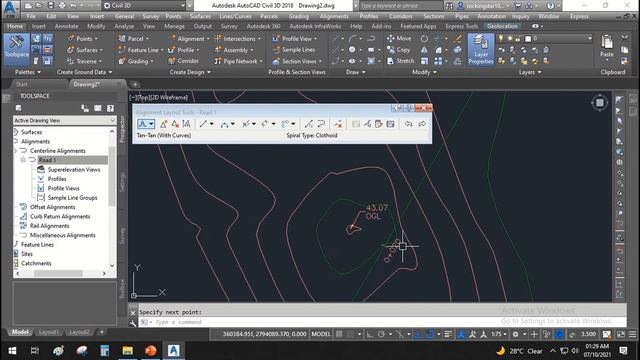
Task: Toggle grid display in status bar
Action: (x=339, y=334)
